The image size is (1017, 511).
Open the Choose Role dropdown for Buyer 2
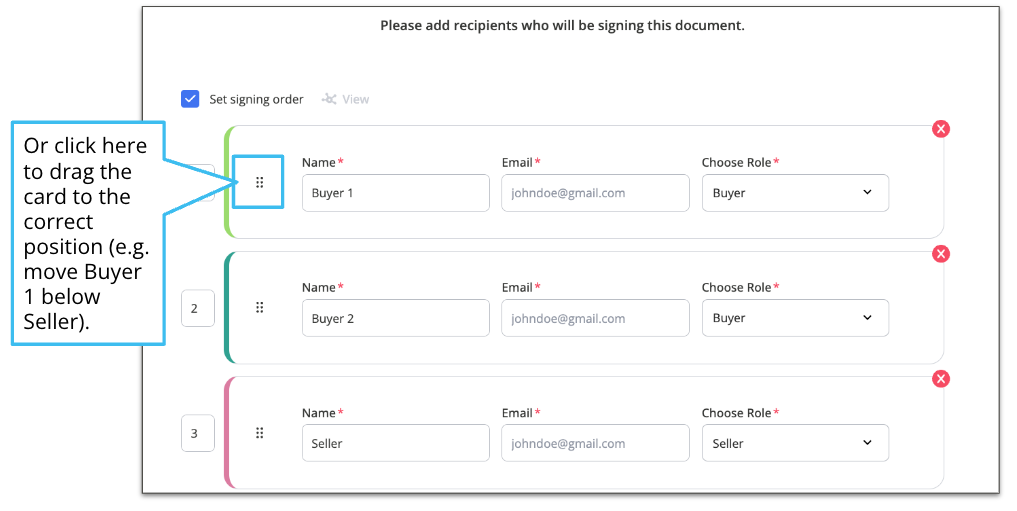[x=795, y=318]
